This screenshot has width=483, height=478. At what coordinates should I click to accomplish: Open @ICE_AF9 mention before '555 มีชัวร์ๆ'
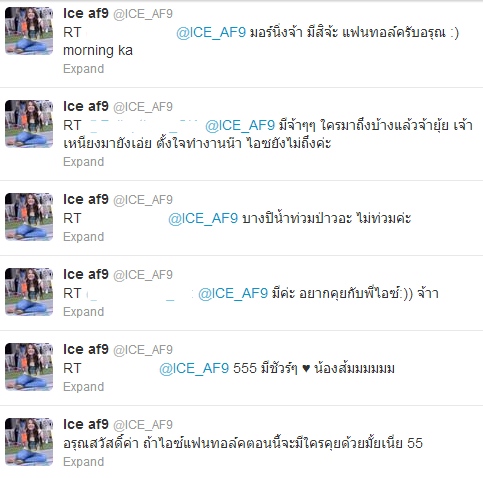[194, 368]
